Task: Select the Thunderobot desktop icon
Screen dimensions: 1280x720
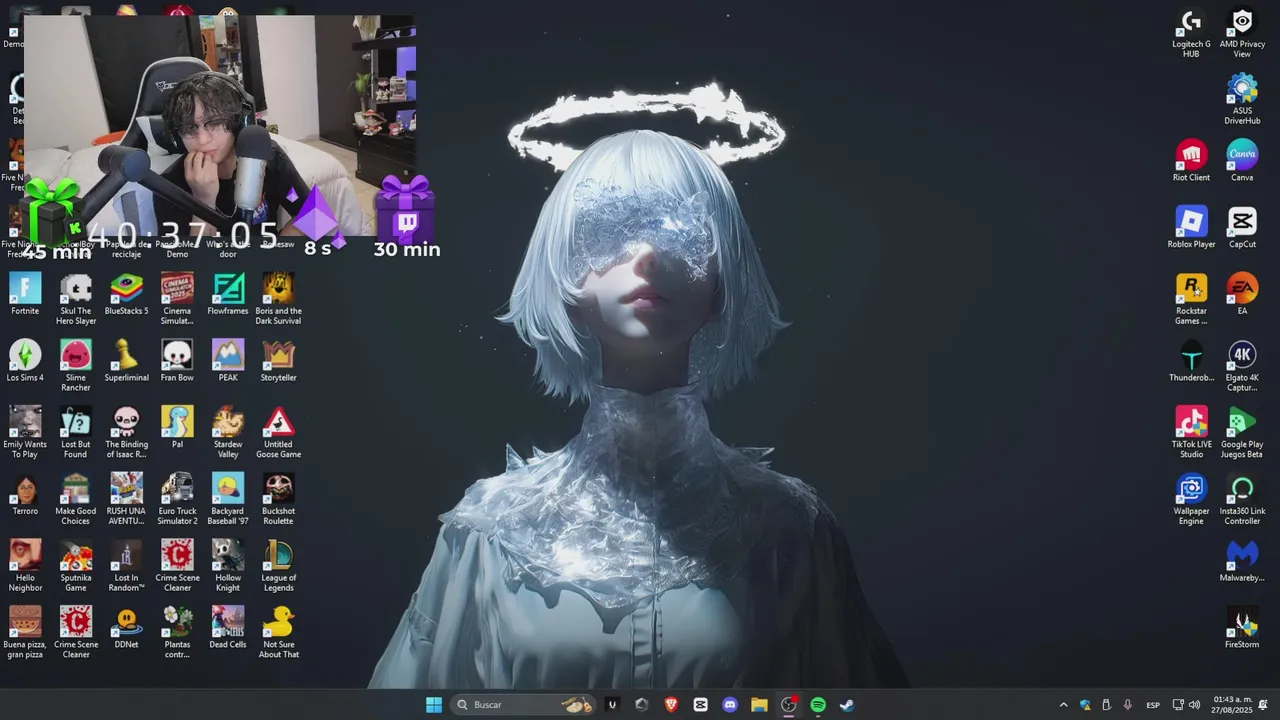Action: tap(1191, 361)
